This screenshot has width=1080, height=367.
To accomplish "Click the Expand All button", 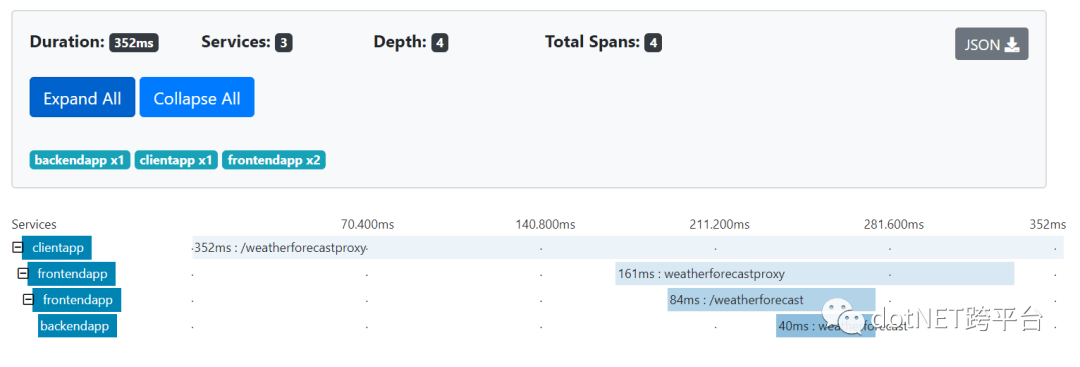I will point(82,97).
